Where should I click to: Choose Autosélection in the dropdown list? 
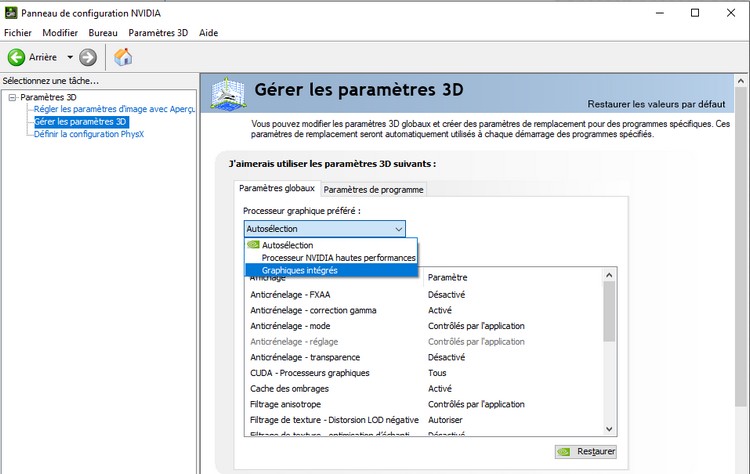(x=331, y=245)
